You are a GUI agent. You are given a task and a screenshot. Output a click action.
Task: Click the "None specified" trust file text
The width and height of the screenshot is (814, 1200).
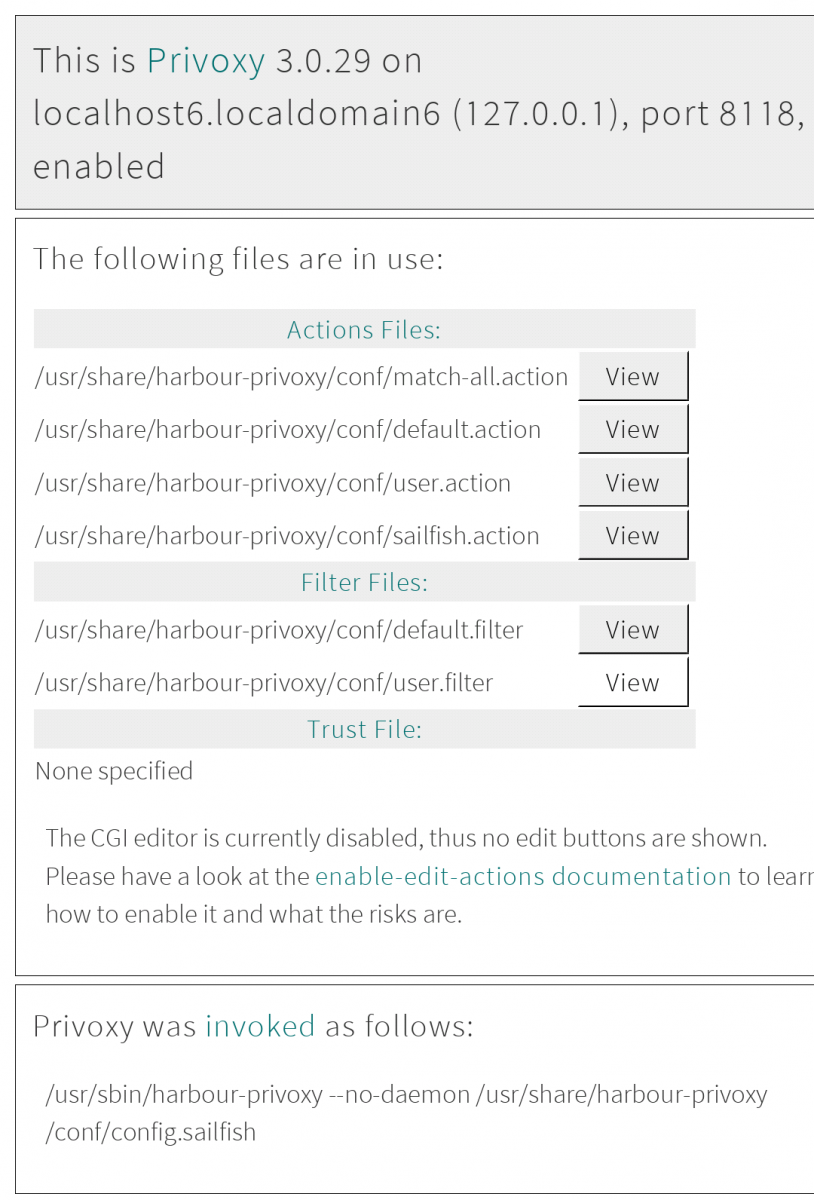[x=114, y=771]
